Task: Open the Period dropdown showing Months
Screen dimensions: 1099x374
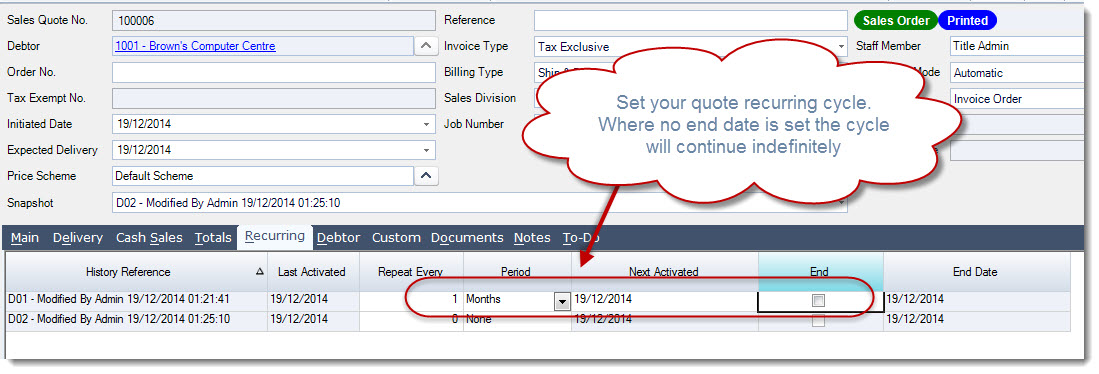Action: pos(562,301)
